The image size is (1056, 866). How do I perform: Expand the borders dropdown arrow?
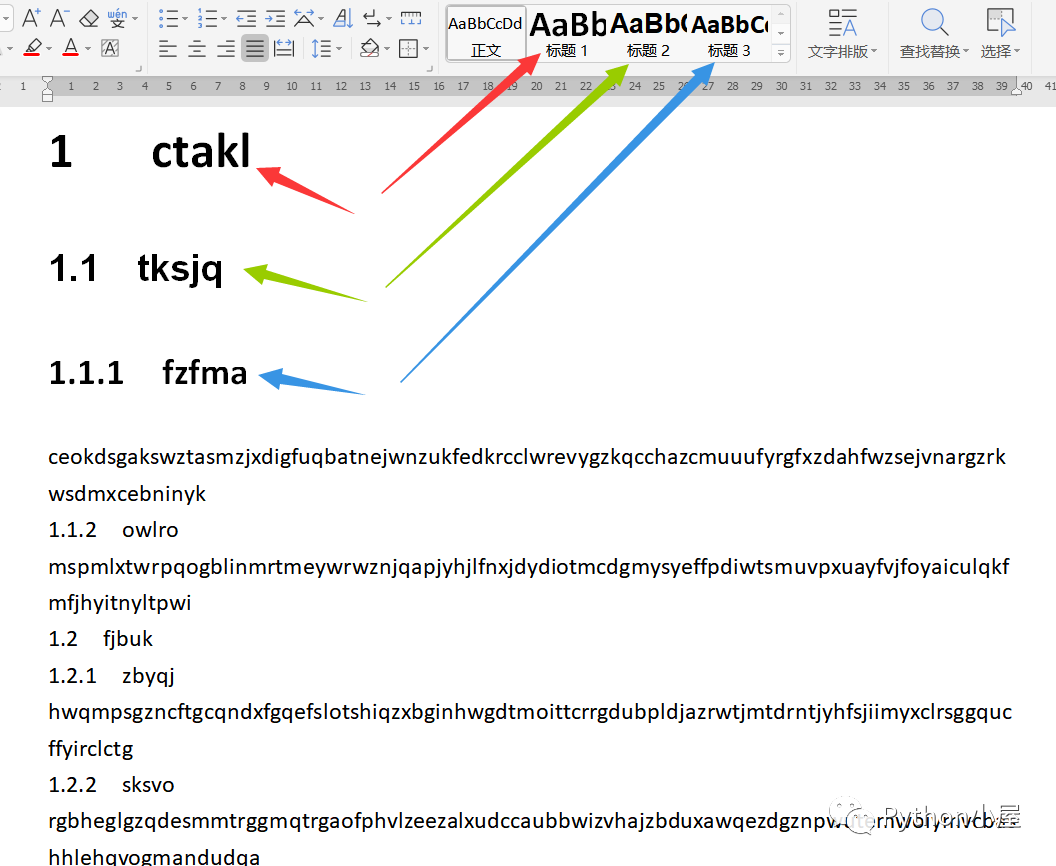(426, 48)
